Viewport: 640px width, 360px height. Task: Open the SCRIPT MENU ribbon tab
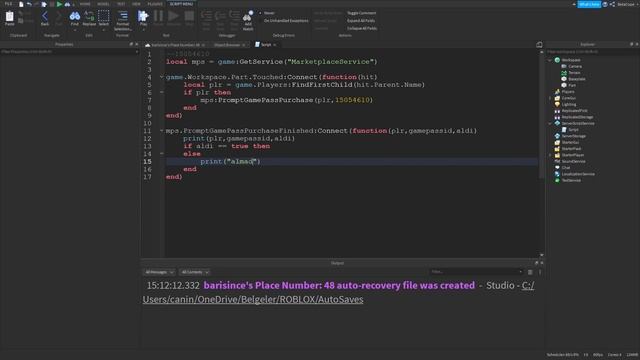pyautogui.click(x=181, y=4)
